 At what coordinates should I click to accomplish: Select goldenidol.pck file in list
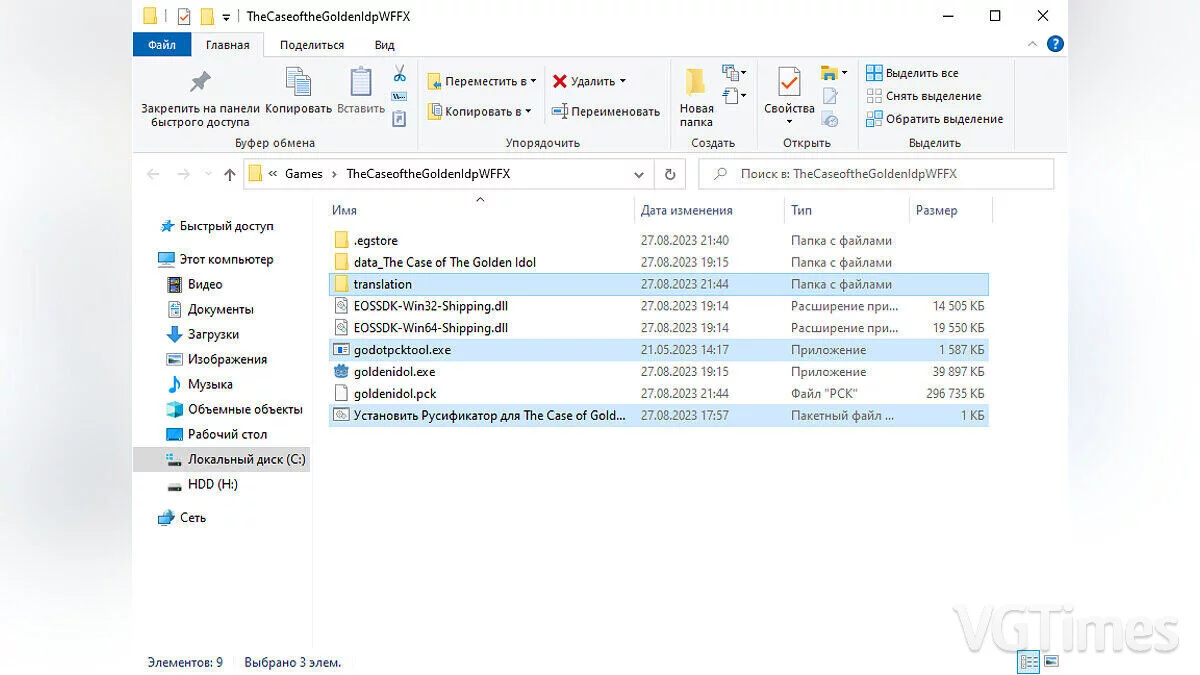395,394
